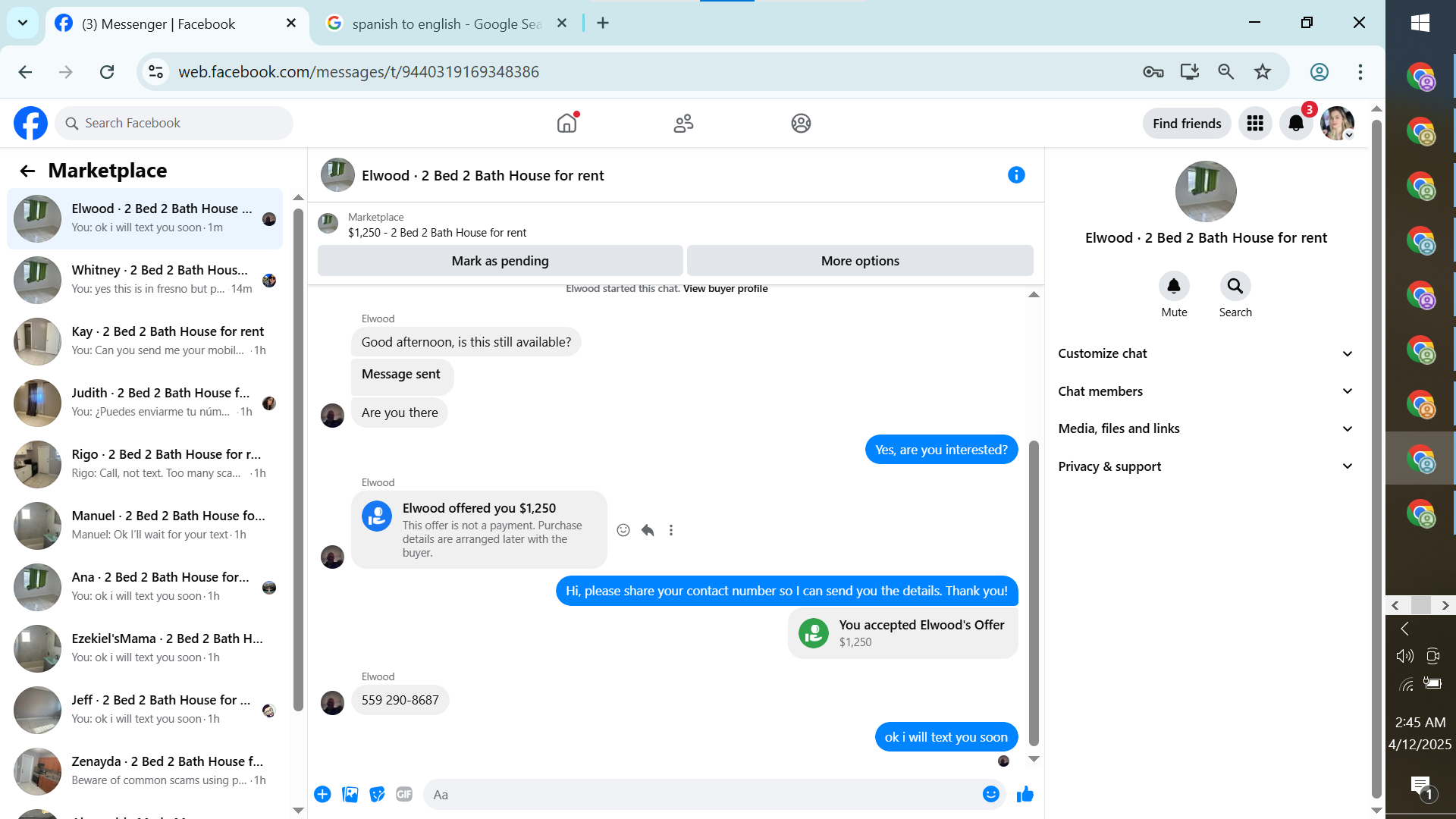The width and height of the screenshot is (1456, 819).
Task: Open the $1,250 - 2 Bed 2 Bath listing link
Action: coord(437,233)
